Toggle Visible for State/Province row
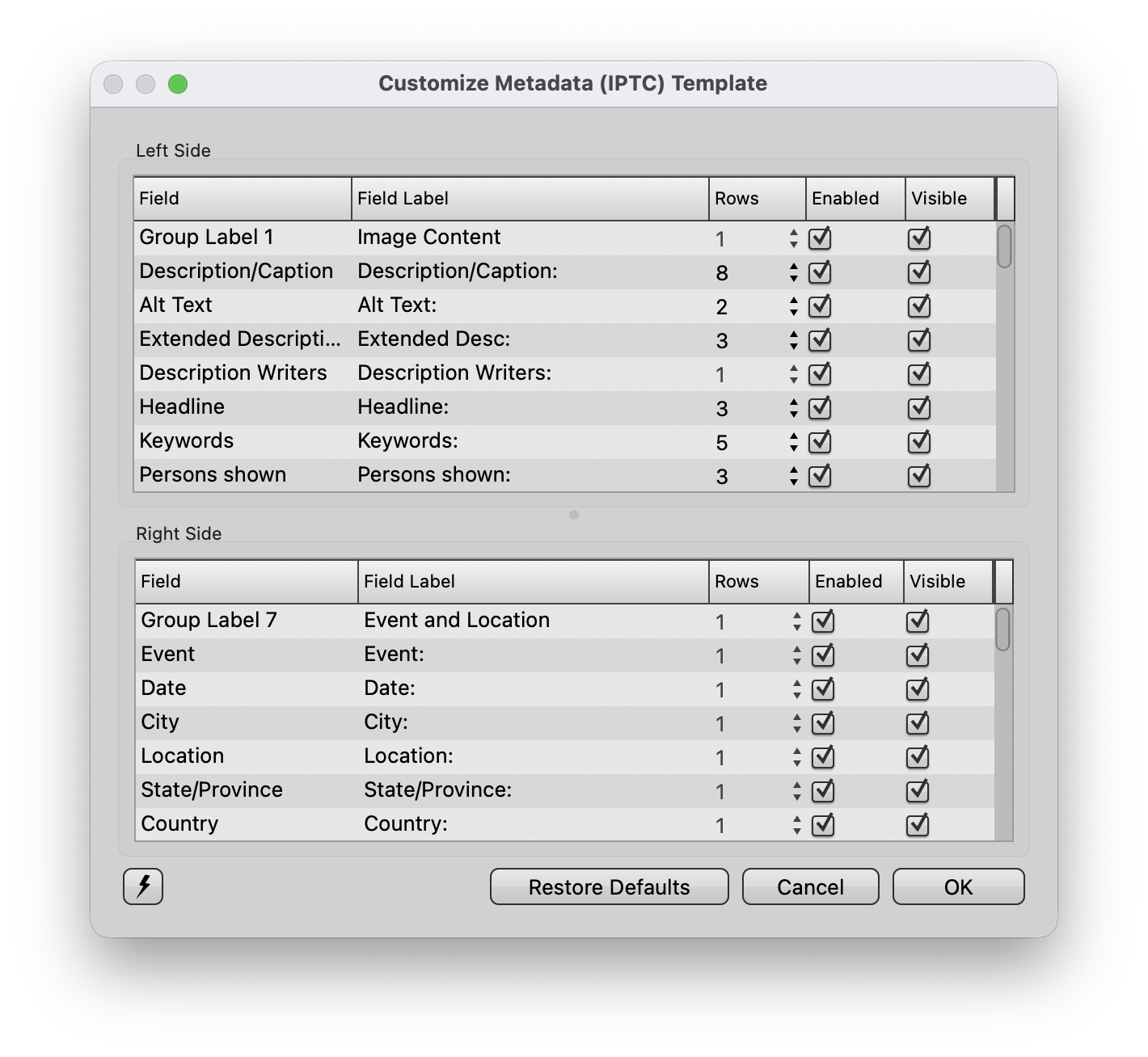This screenshot has width=1148, height=1057. coord(918,791)
